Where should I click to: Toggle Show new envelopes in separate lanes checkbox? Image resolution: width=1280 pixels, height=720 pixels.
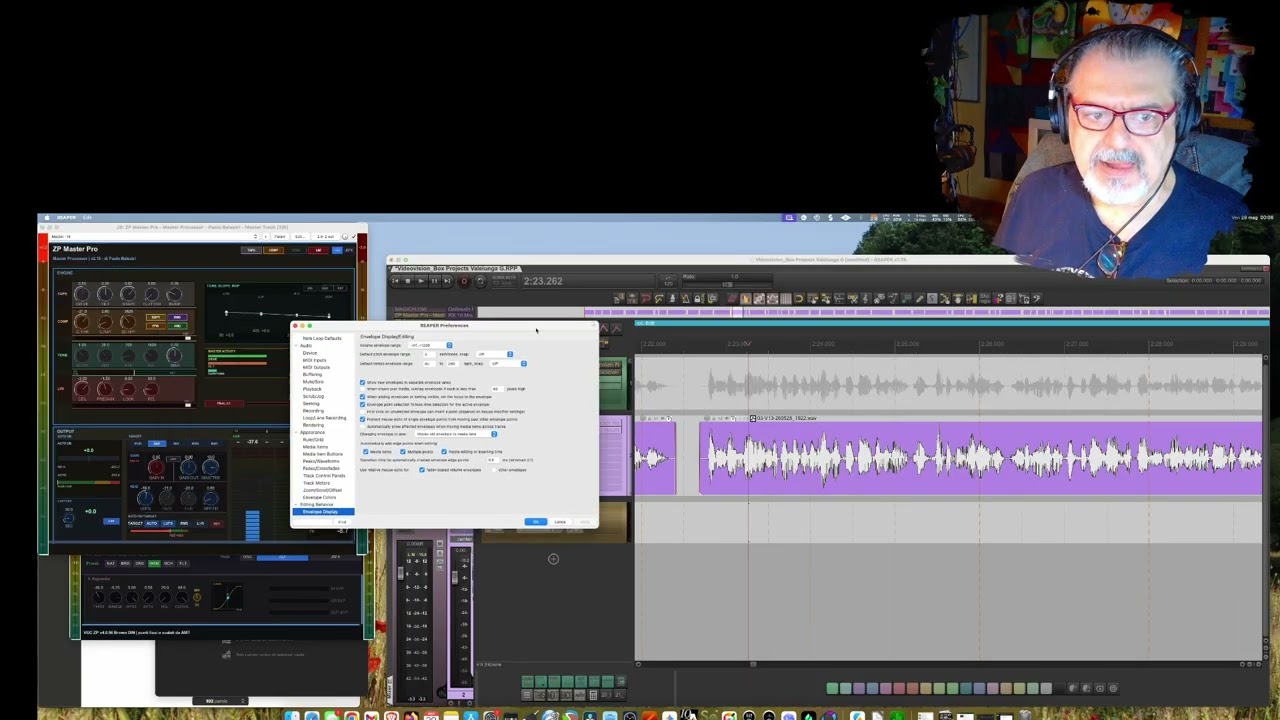[362, 382]
